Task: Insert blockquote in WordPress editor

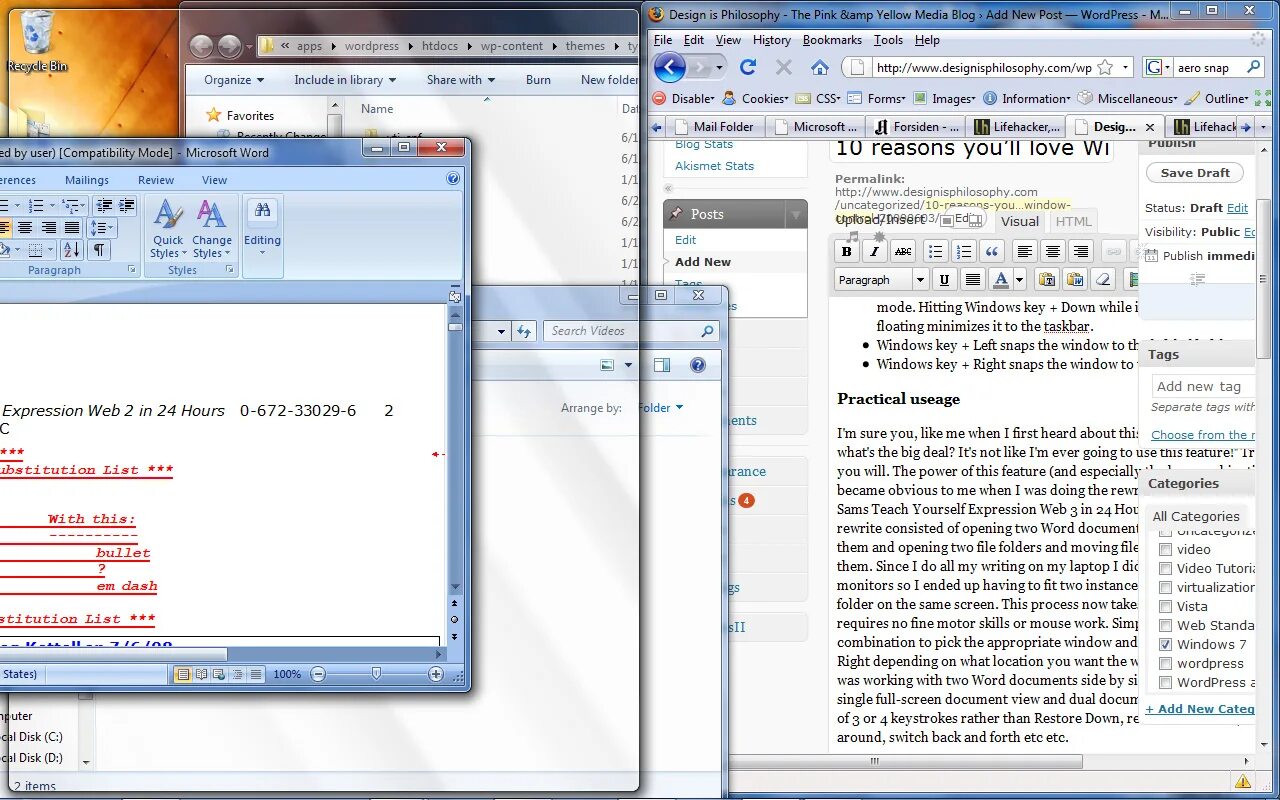Action: [992, 251]
